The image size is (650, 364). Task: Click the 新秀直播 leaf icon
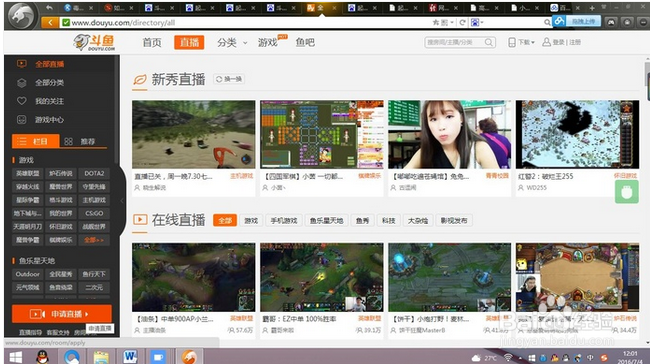click(140, 79)
